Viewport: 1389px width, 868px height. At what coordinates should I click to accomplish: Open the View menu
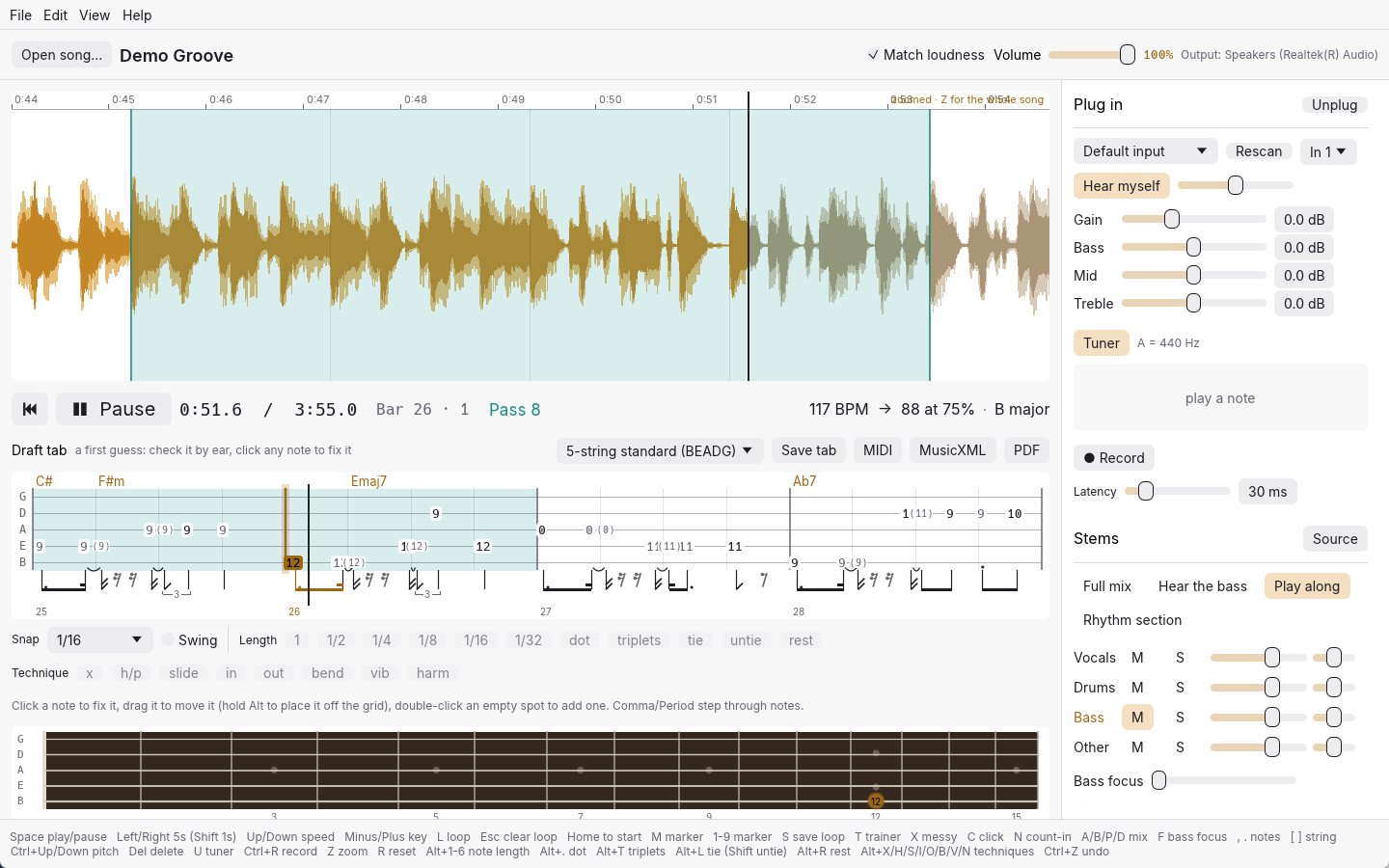(95, 15)
